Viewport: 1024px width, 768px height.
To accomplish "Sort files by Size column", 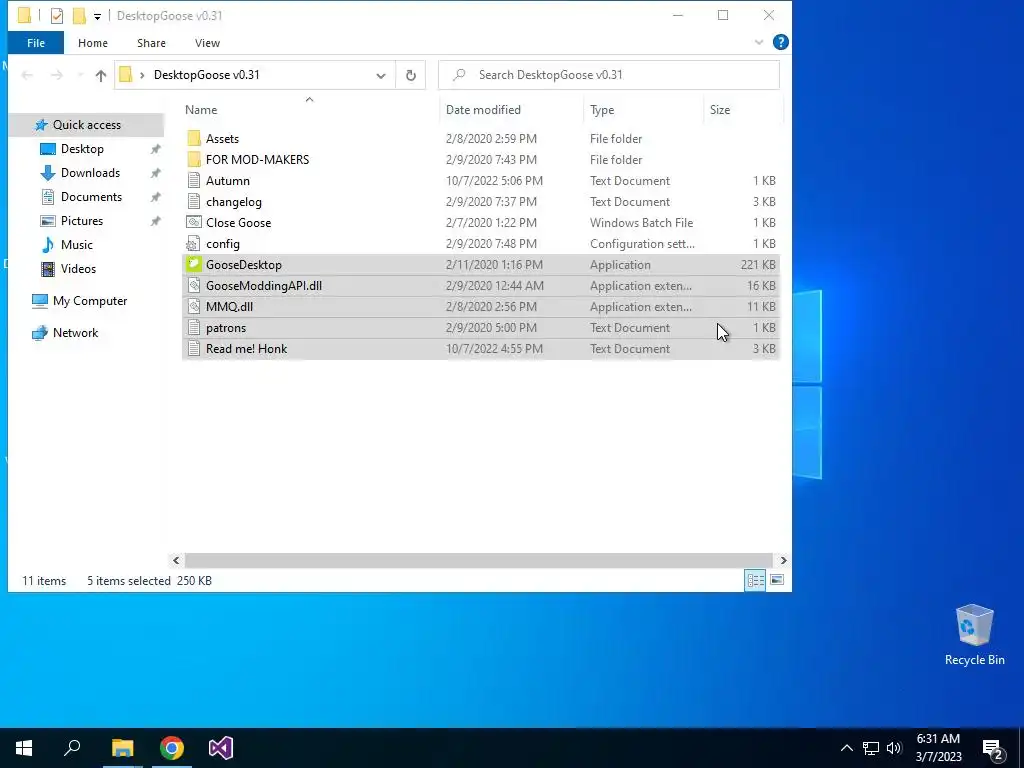I will (720, 110).
